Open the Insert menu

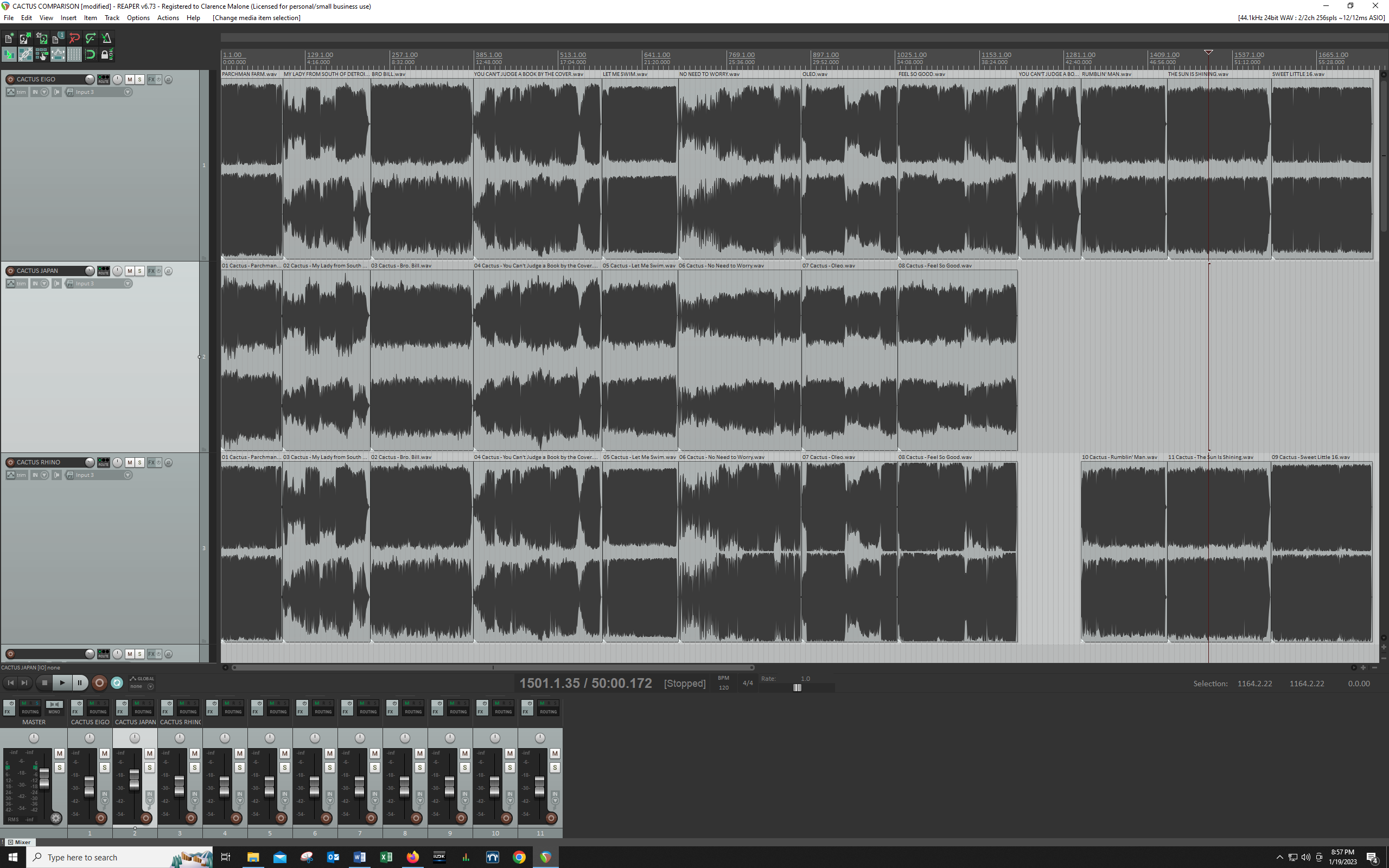point(68,18)
